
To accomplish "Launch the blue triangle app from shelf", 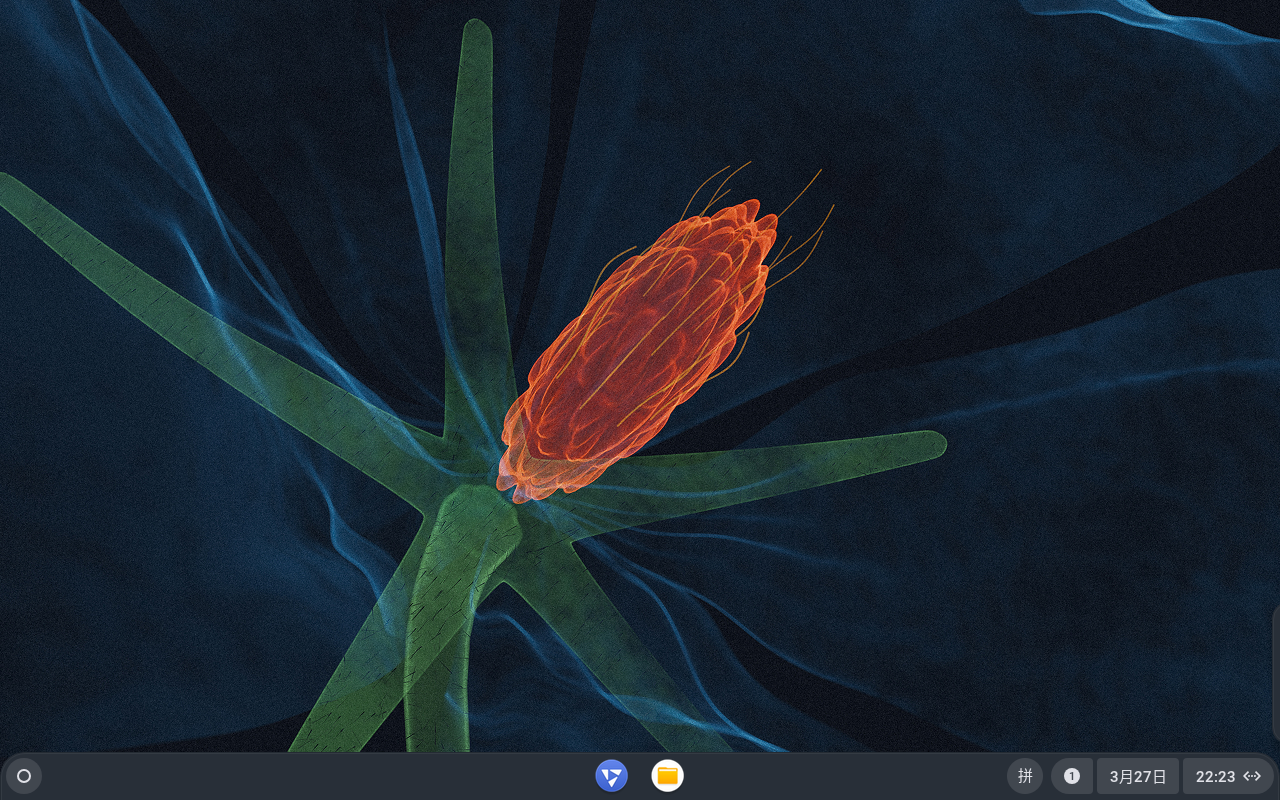I will click(611, 776).
